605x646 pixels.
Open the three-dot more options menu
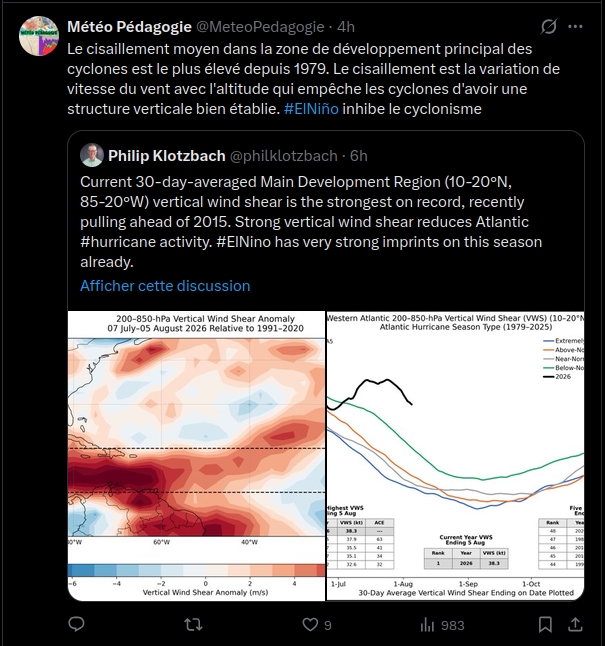coord(575,27)
